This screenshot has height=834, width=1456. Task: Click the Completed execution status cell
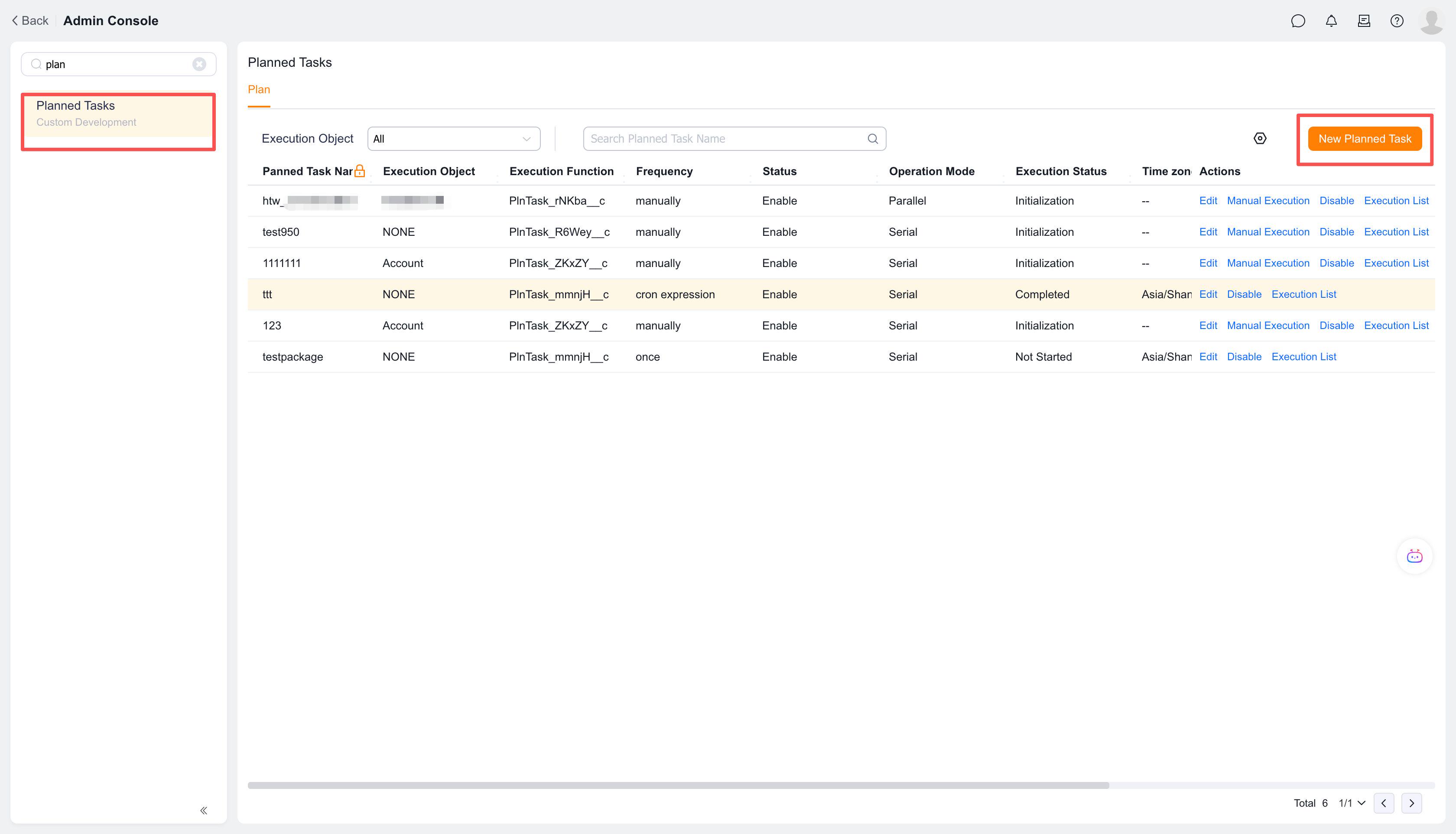click(1042, 294)
